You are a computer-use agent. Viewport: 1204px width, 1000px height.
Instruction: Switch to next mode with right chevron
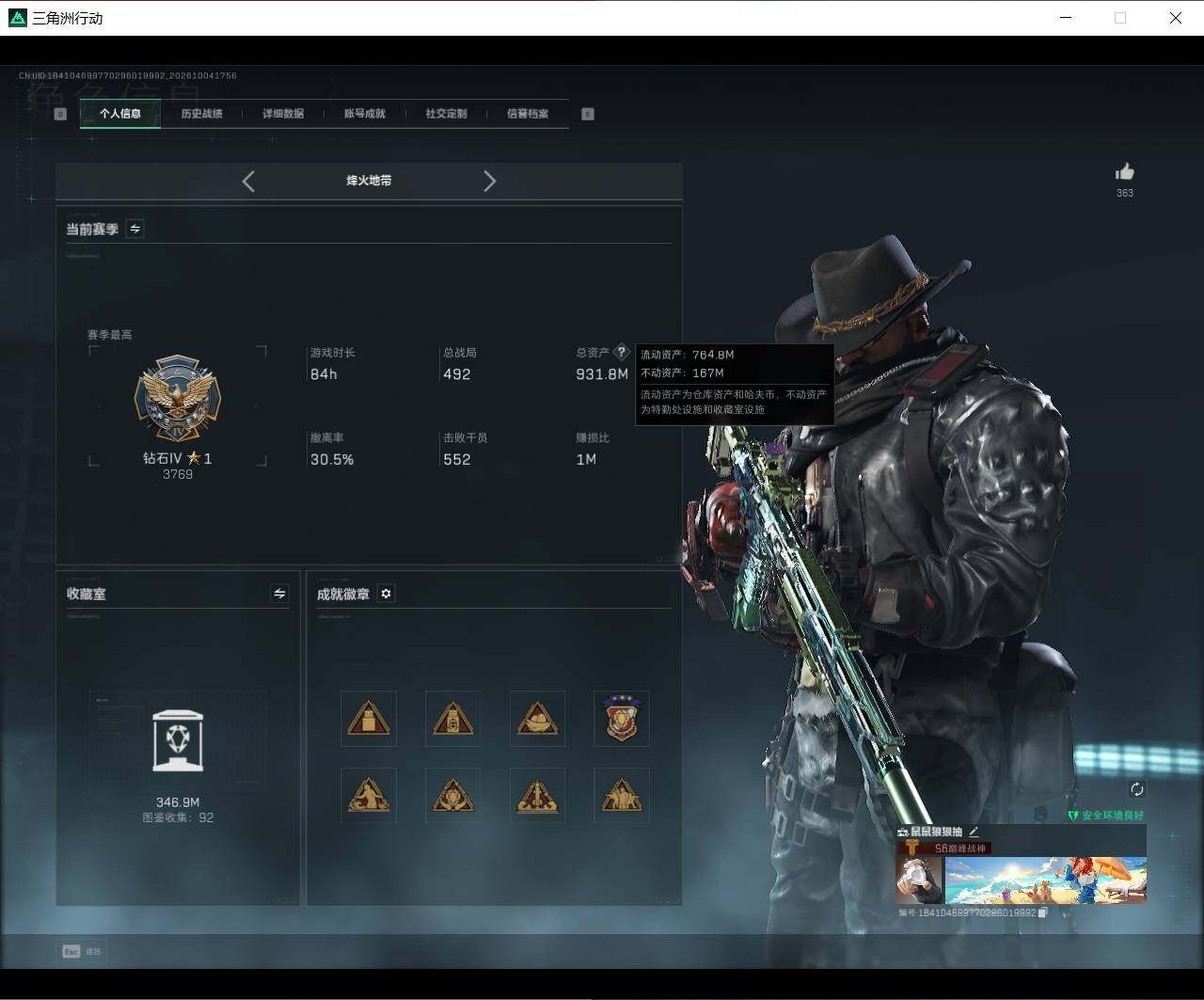tap(489, 181)
